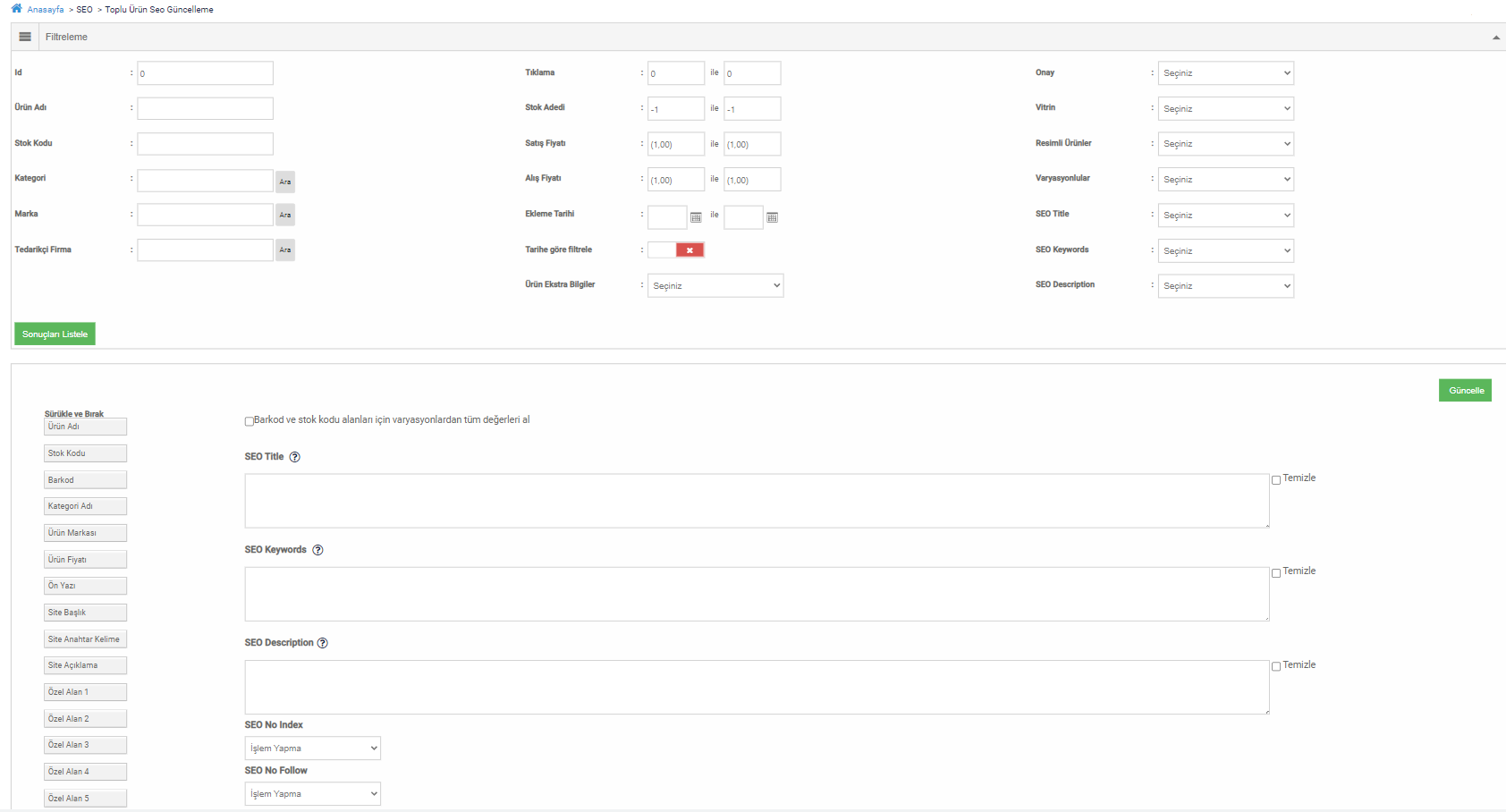Open the first Ekleme Tarihi calendar picker
1506x812 pixels.
tap(696, 217)
